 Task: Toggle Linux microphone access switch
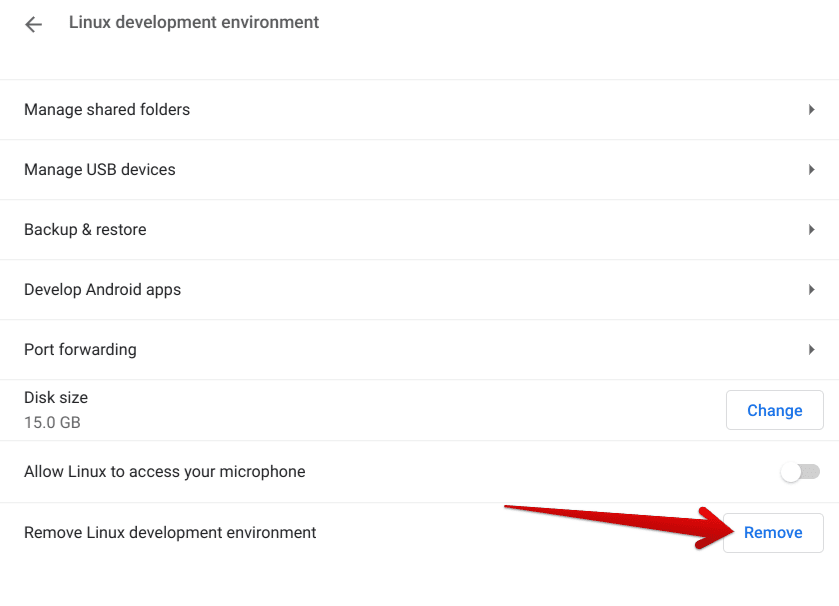[800, 472]
